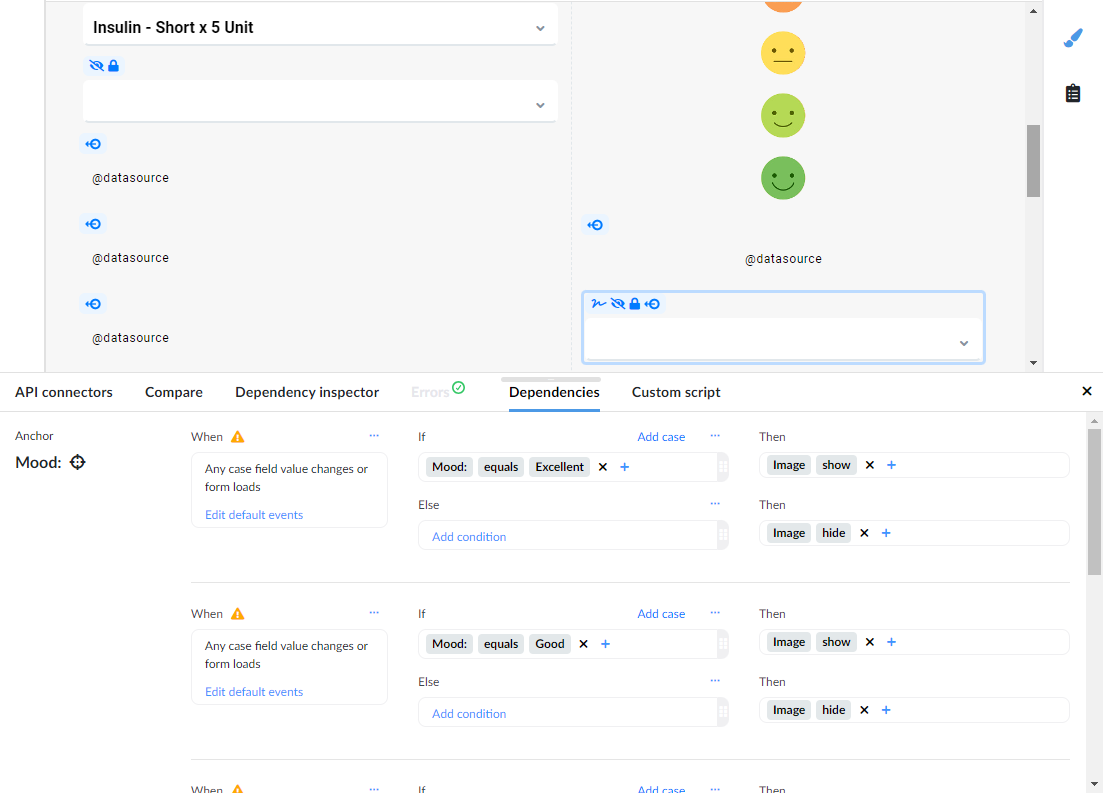The width and height of the screenshot is (1103, 793).
Task: Click the equals operator in Excellent condition
Action: point(501,467)
